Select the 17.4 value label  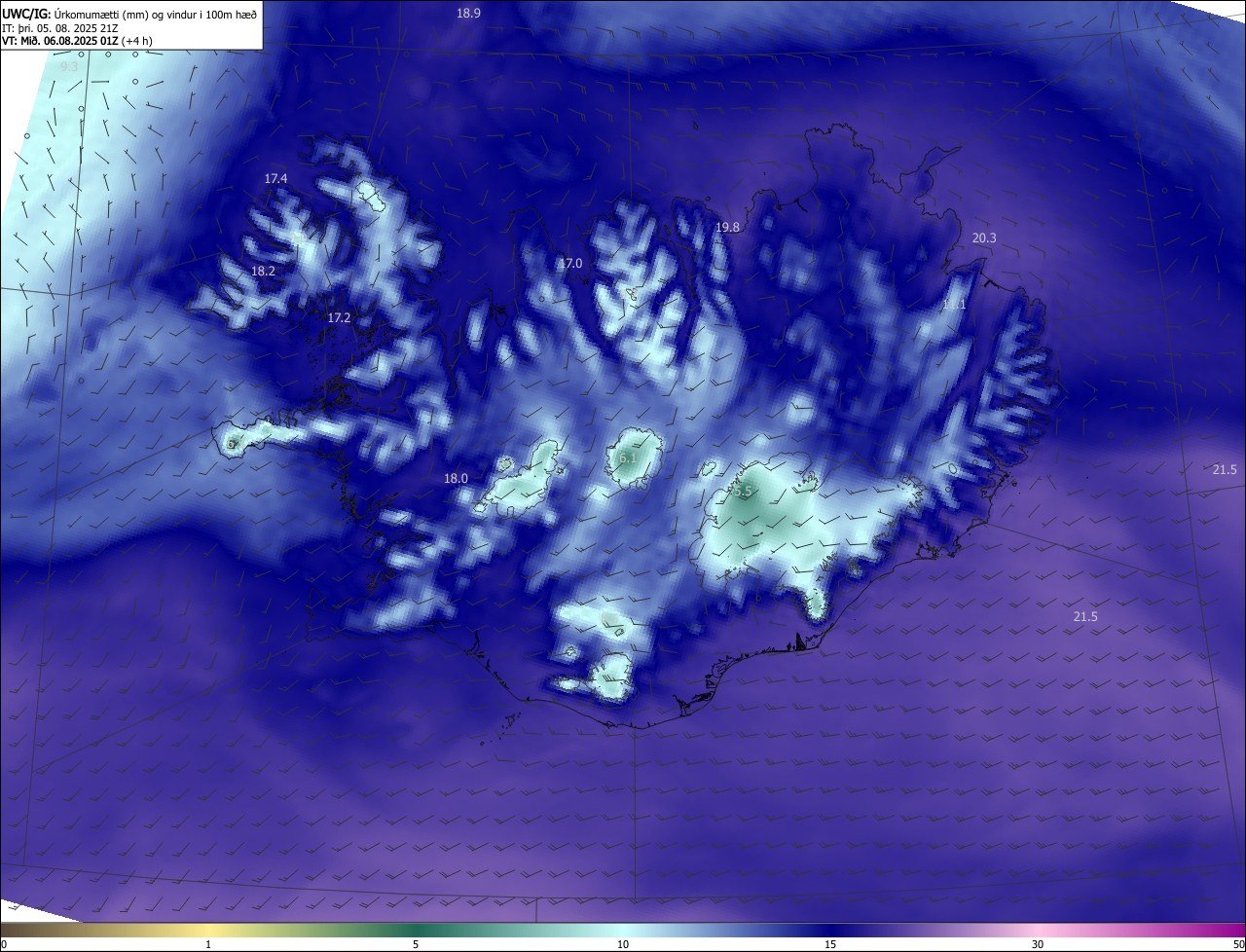coord(275,178)
